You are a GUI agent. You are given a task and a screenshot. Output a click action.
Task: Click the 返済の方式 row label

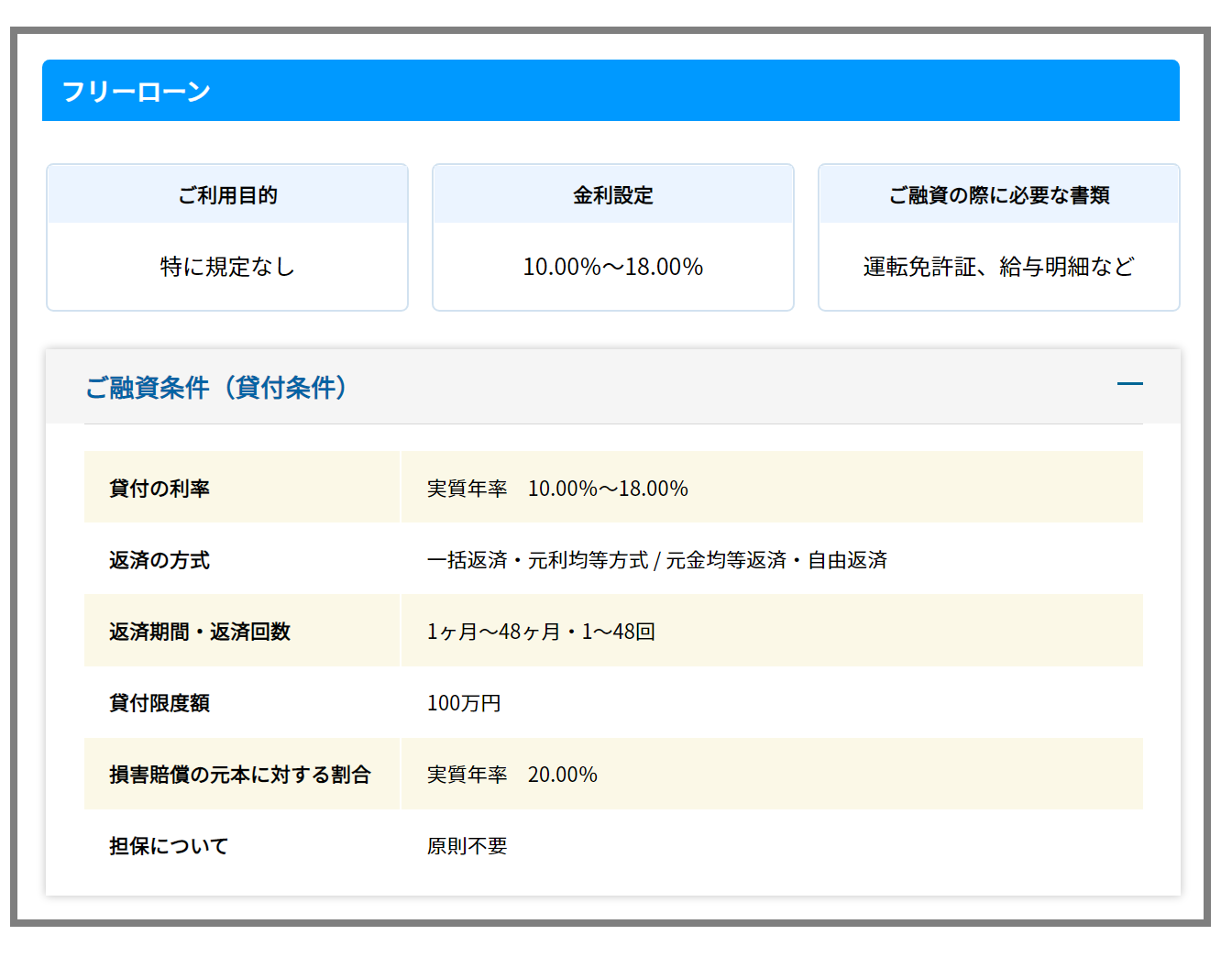[x=159, y=560]
